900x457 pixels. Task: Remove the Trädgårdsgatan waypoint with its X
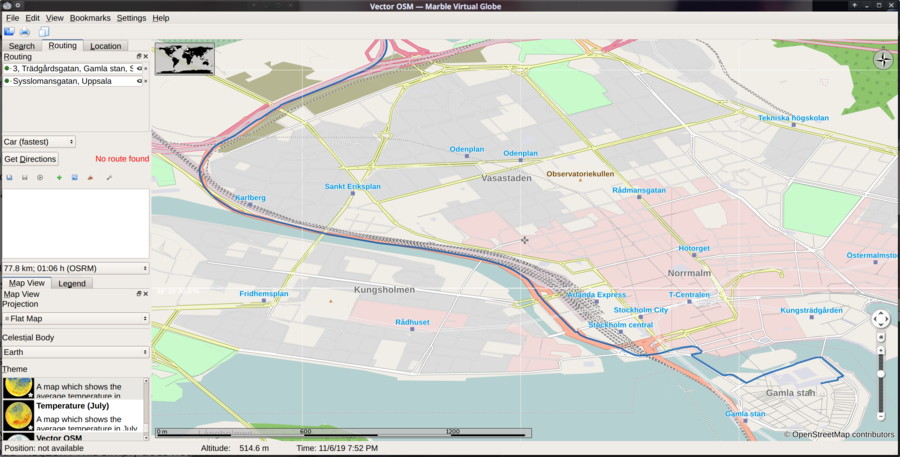click(x=146, y=68)
